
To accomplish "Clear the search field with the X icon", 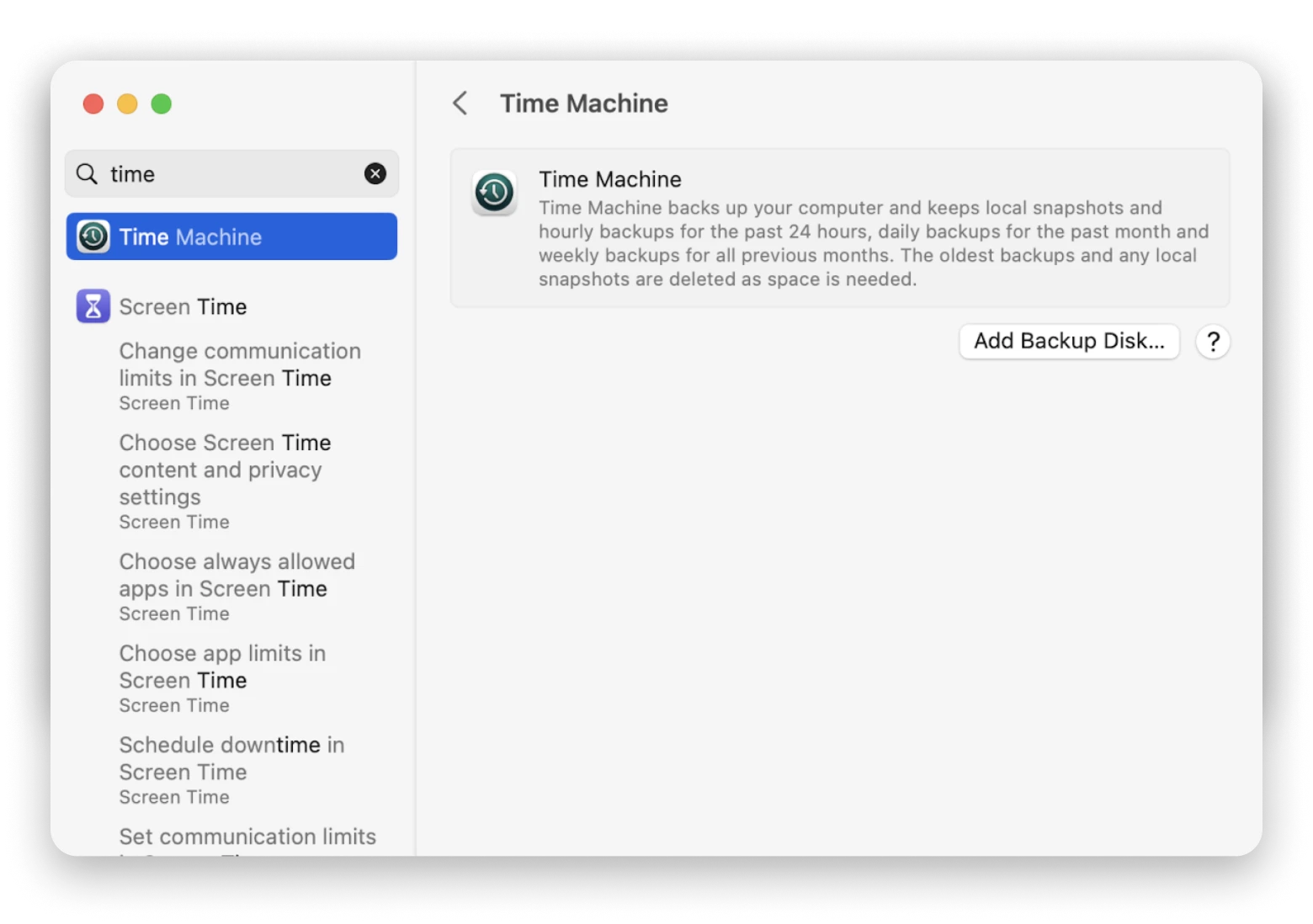I will coord(375,173).
